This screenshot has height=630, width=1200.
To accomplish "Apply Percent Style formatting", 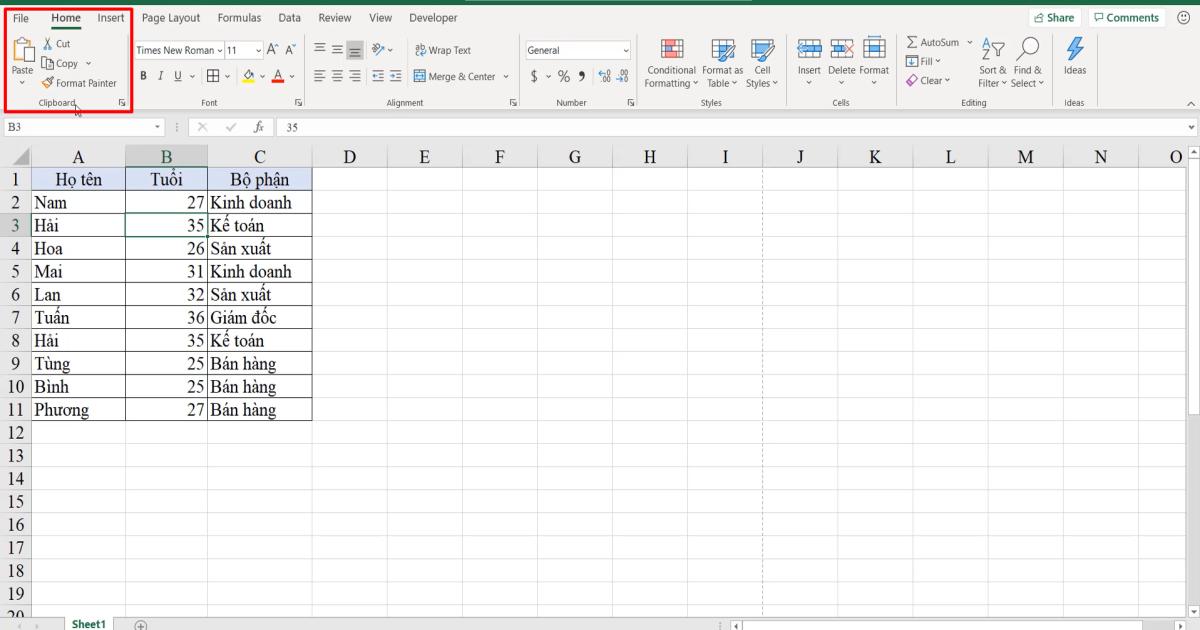I will (563, 75).
